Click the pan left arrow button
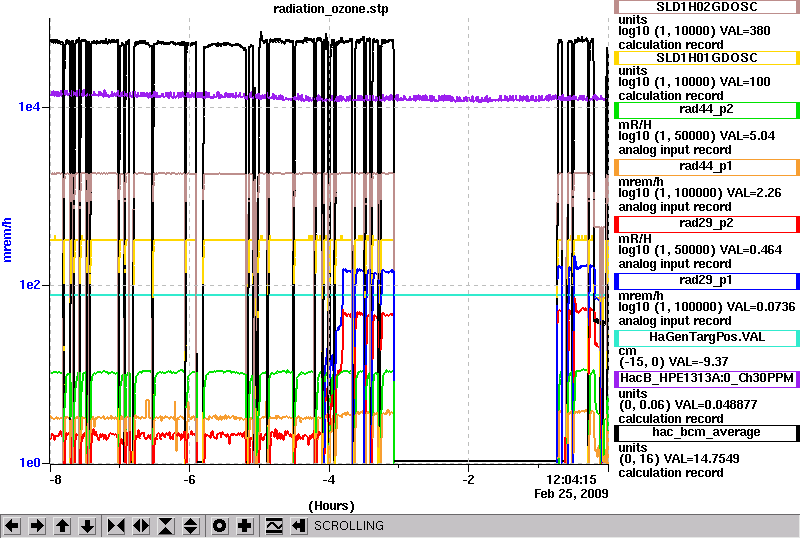 12,526
